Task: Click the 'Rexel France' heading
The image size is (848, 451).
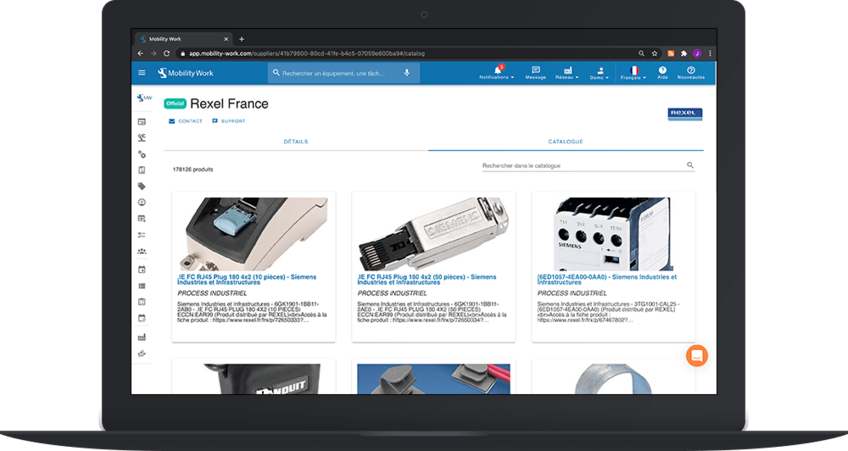Action: pyautogui.click(x=229, y=103)
